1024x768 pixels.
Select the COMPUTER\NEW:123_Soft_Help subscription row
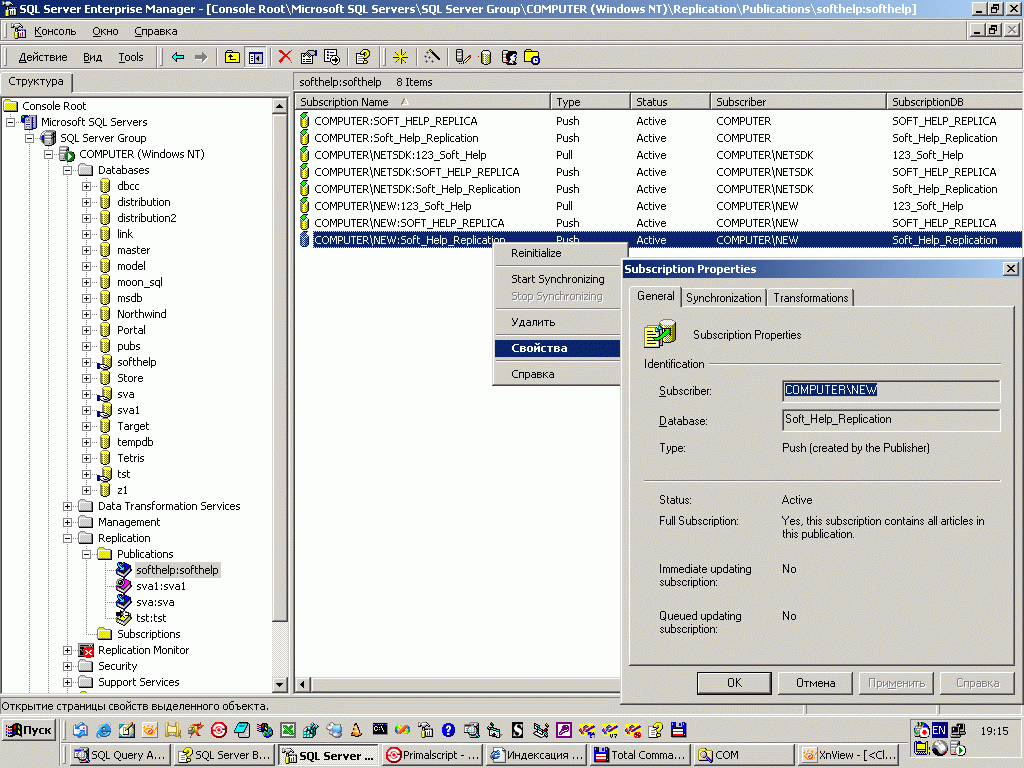coord(660,206)
